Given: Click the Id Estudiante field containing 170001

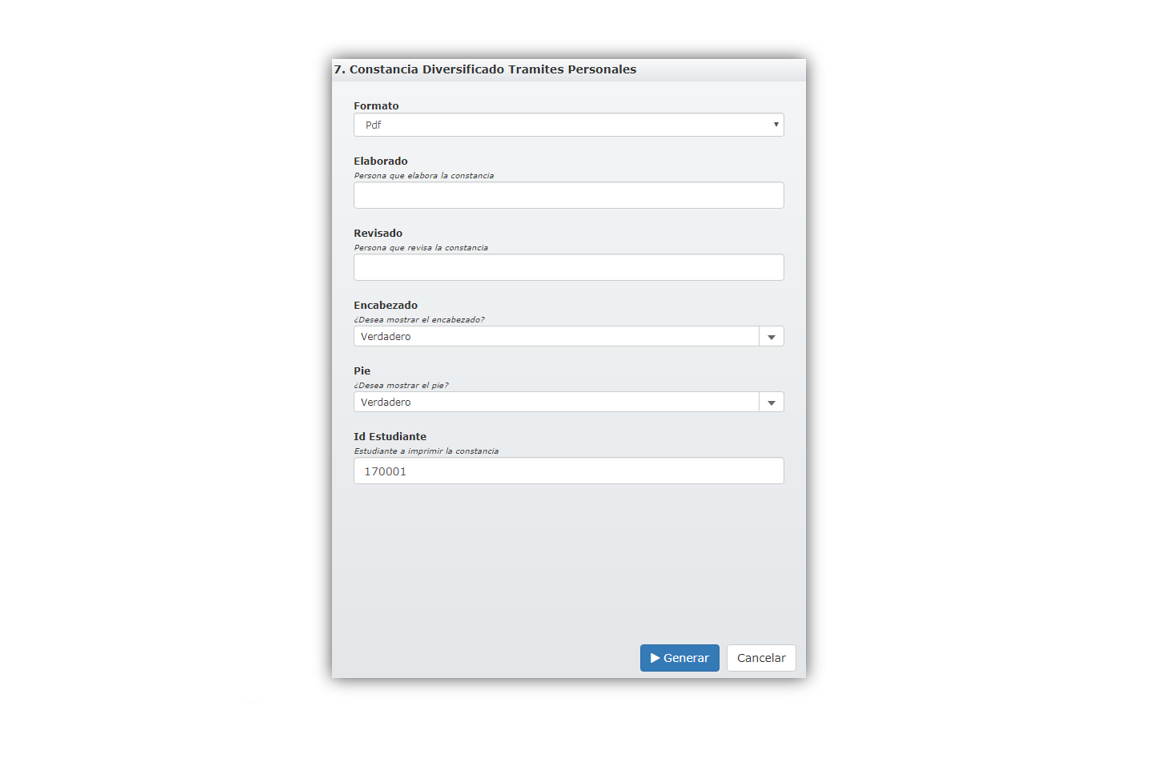Looking at the screenshot, I should coord(568,471).
